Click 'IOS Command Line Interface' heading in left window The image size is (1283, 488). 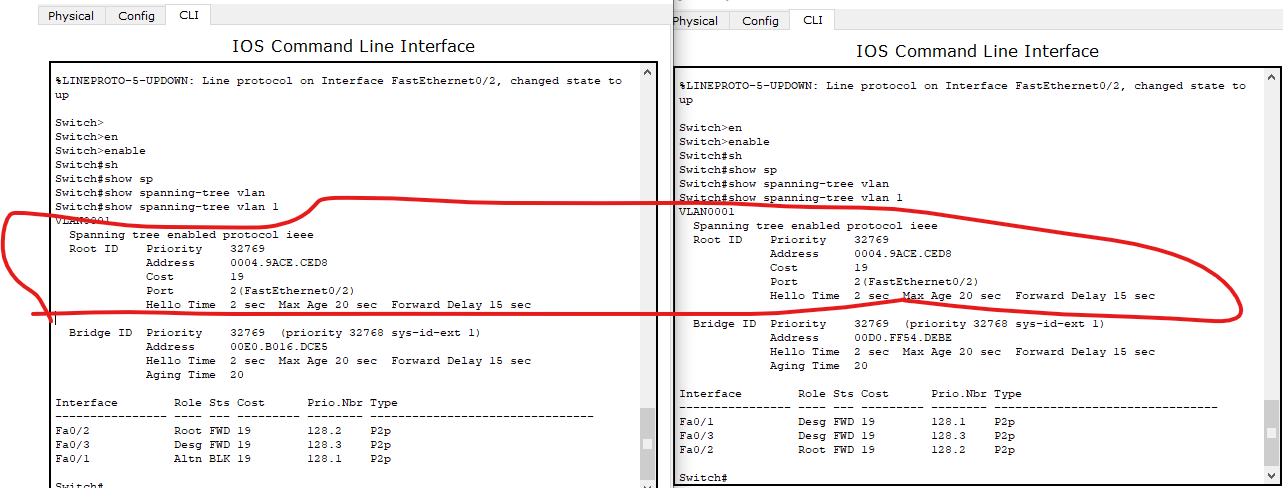[354, 46]
